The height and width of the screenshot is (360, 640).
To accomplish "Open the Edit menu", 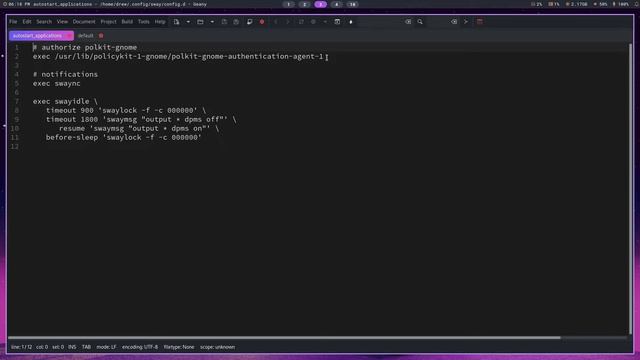I will 27,22.
